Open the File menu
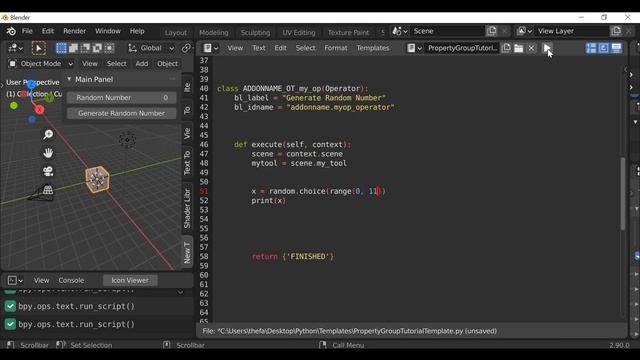 click(x=27, y=31)
